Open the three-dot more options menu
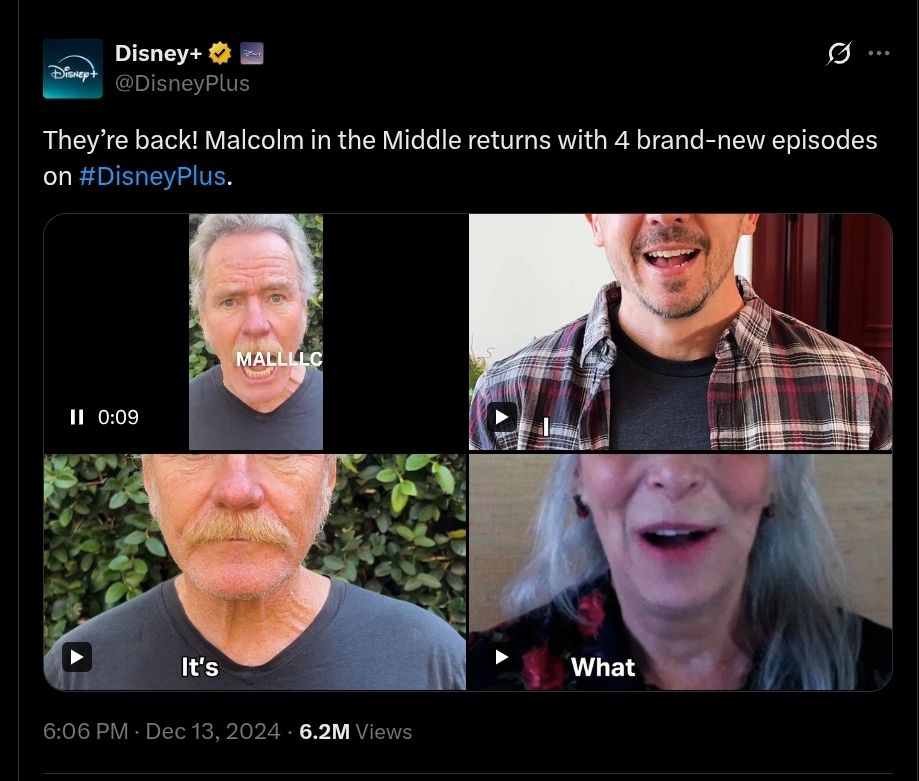The width and height of the screenshot is (919, 781). click(x=879, y=53)
